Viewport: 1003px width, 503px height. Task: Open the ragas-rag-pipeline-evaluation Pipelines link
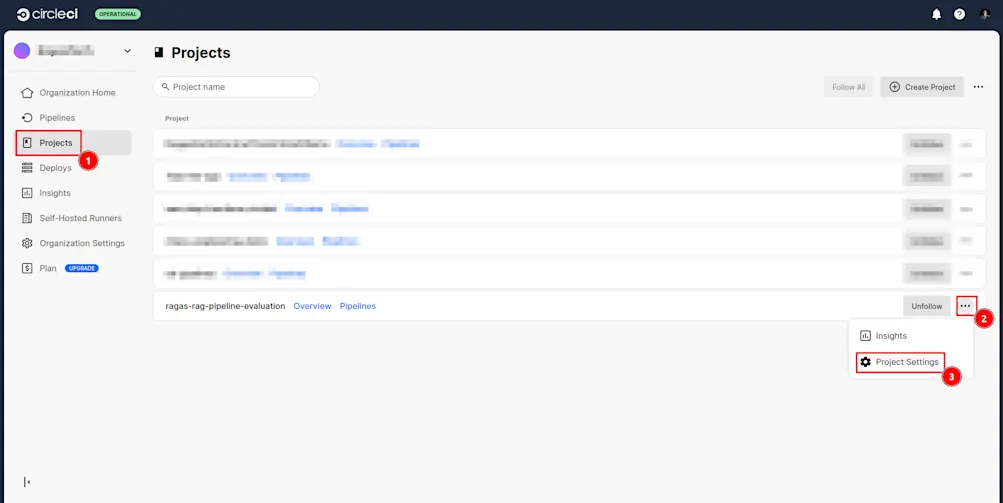tap(358, 306)
